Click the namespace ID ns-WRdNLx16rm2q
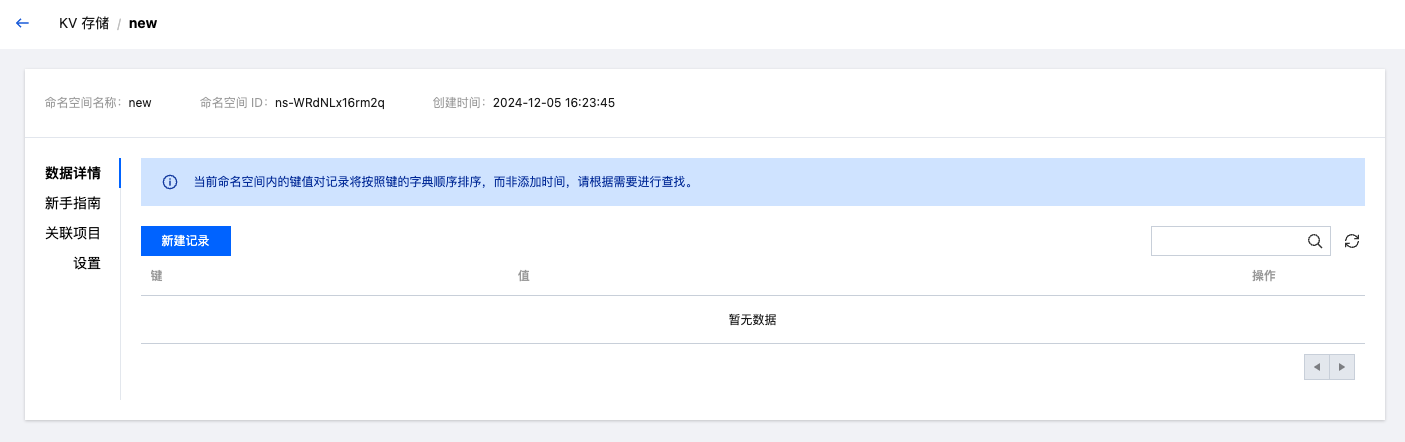 330,102
